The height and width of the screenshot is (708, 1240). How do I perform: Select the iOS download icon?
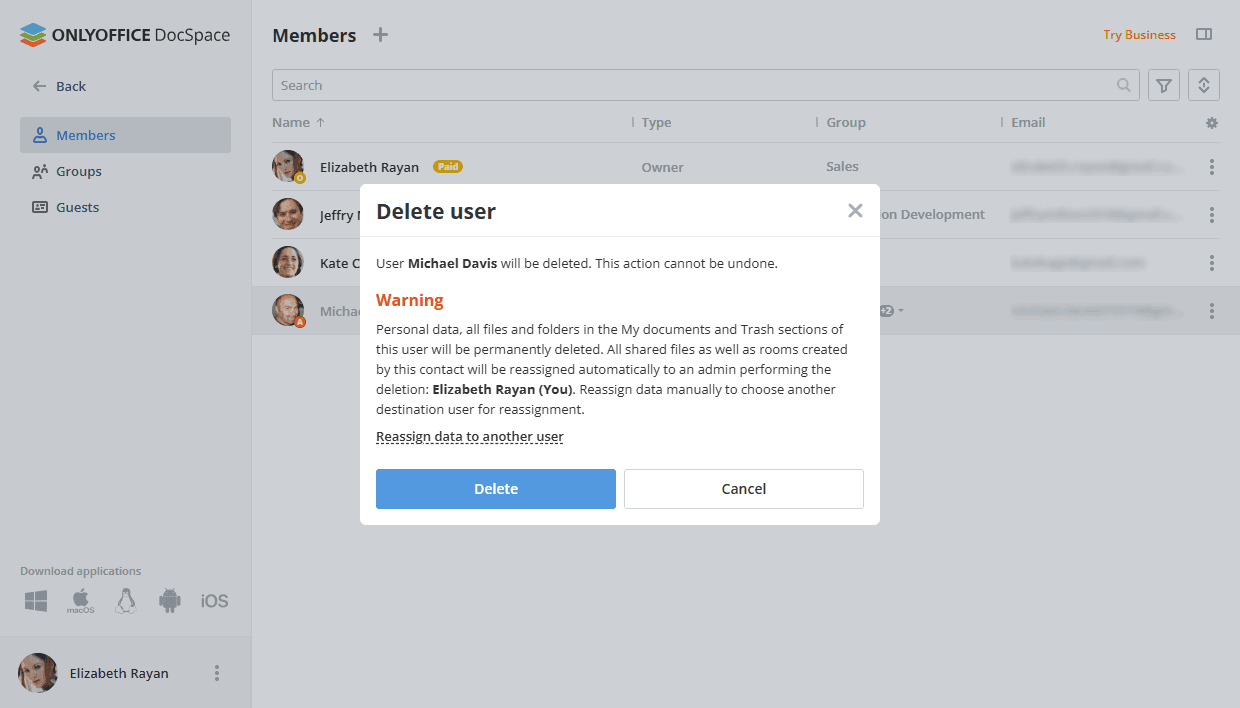click(213, 600)
